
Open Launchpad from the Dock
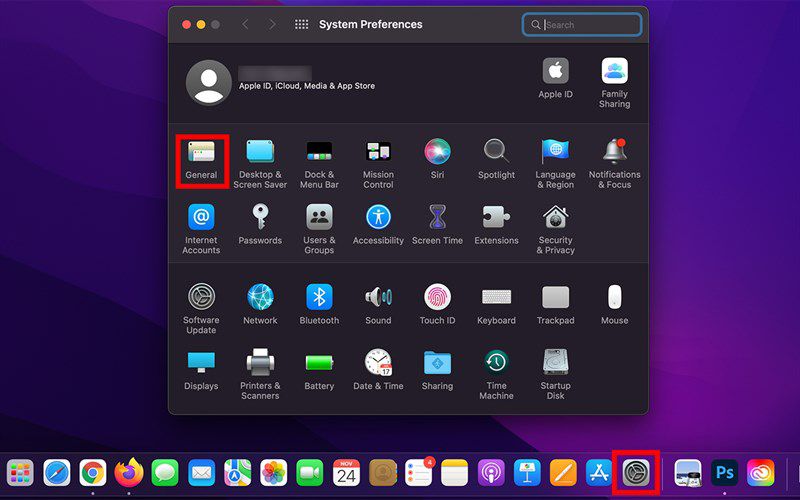click(x=20, y=473)
